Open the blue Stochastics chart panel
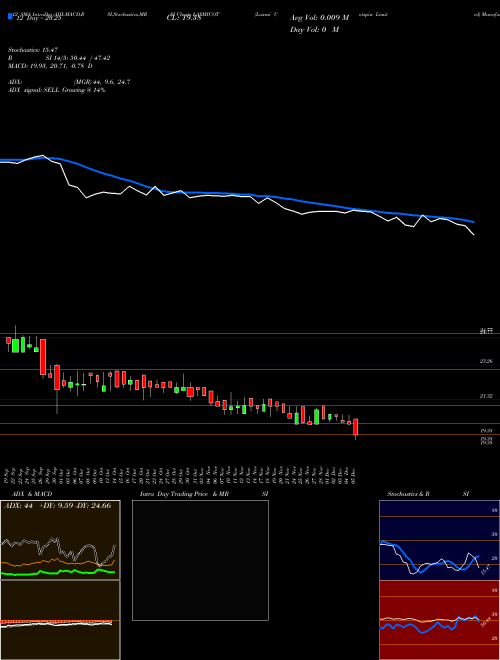 click(439, 540)
